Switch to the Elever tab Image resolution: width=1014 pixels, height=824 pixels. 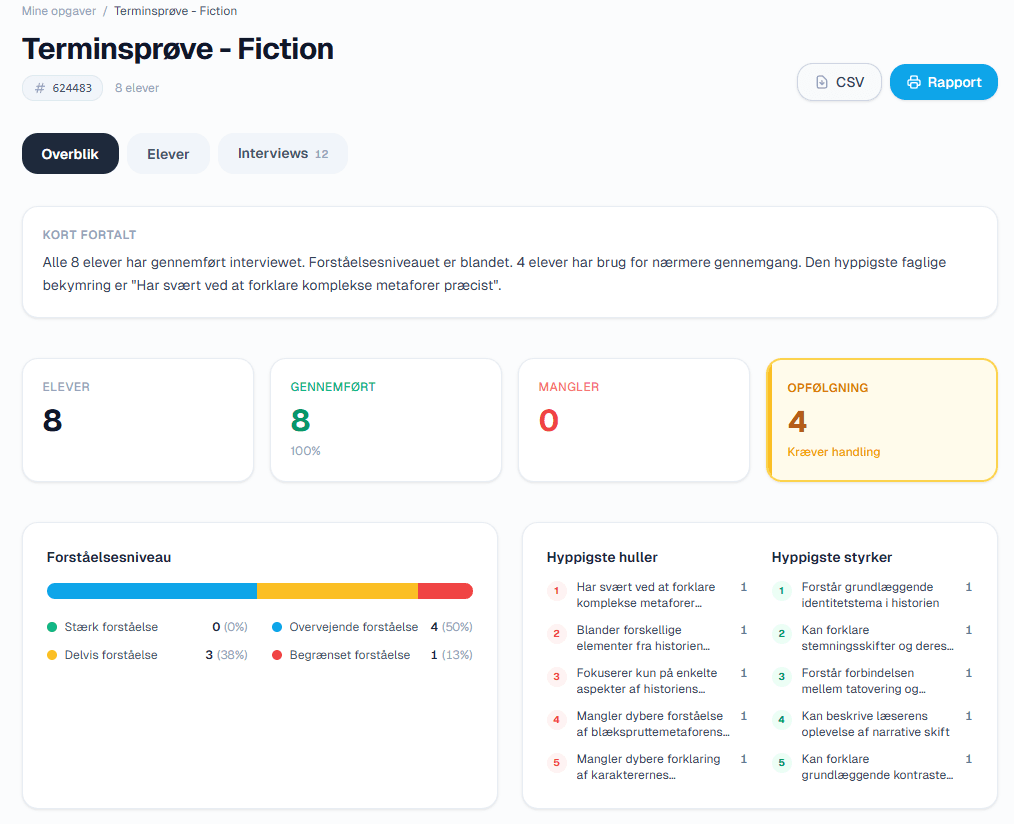168,154
